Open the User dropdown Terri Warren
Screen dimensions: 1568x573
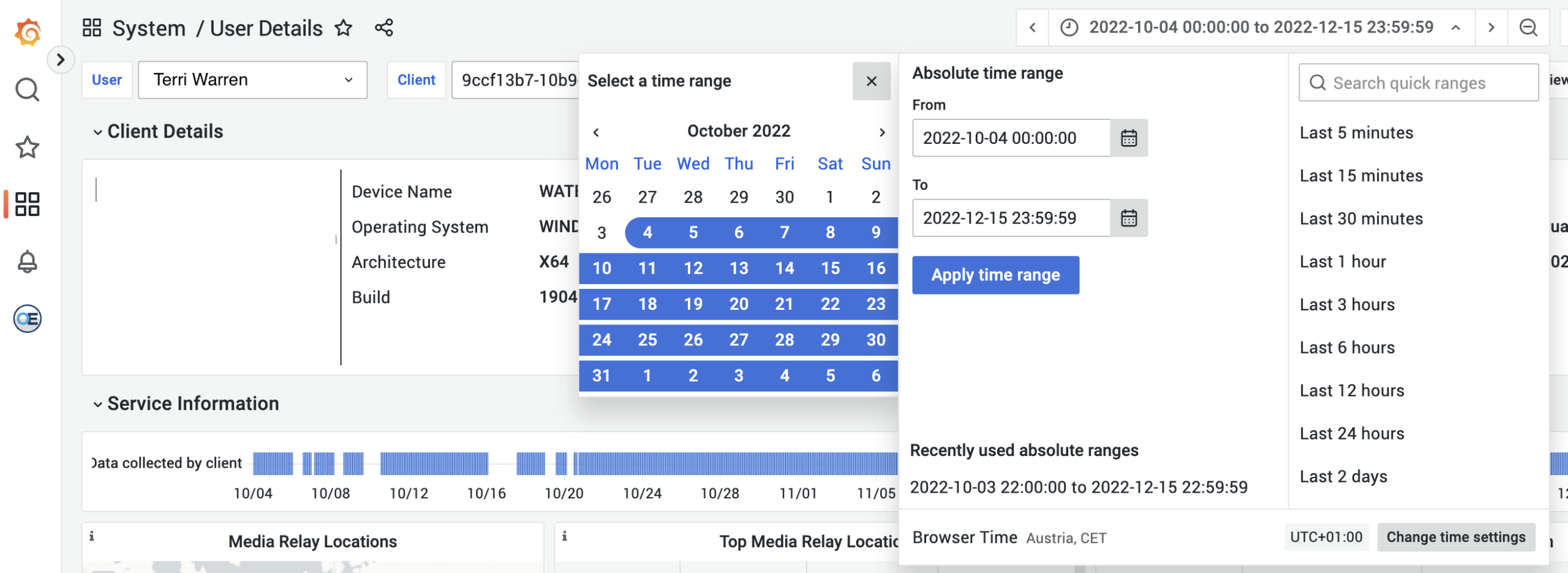coord(252,80)
